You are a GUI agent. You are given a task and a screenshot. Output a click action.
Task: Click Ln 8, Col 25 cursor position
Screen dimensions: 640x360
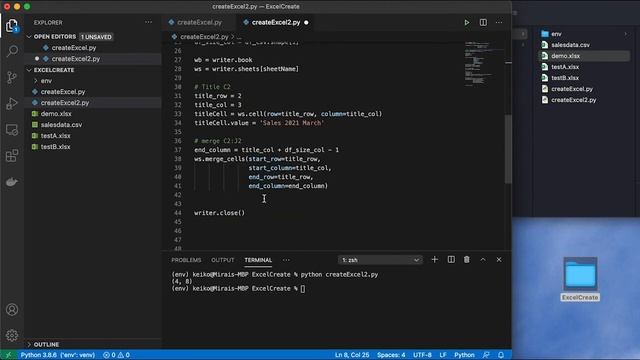352,355
